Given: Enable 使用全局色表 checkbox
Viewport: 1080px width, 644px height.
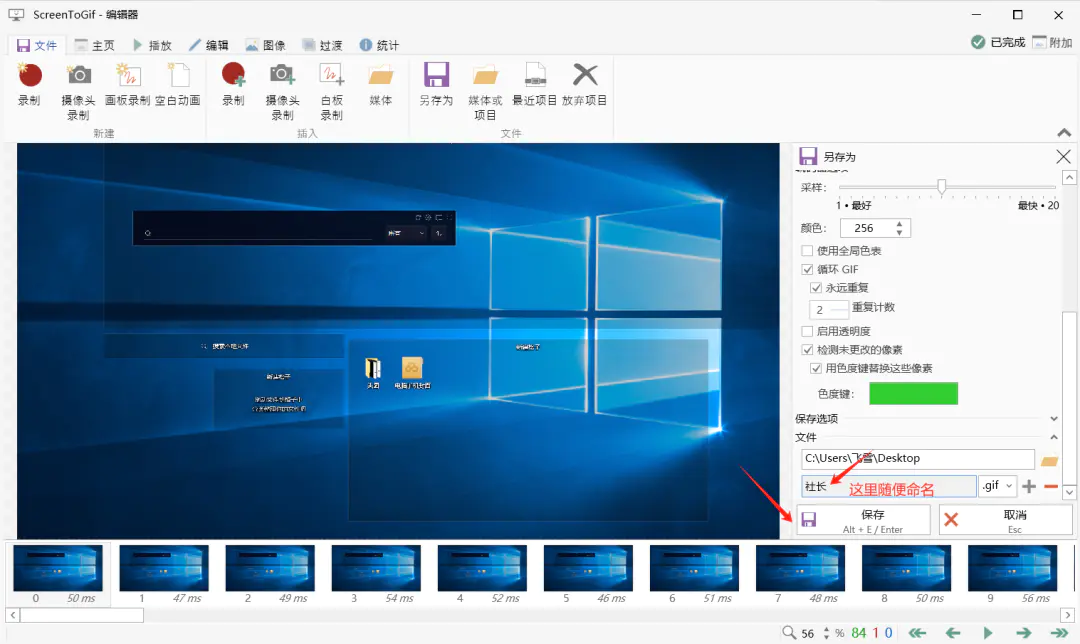Looking at the screenshot, I should tap(807, 251).
